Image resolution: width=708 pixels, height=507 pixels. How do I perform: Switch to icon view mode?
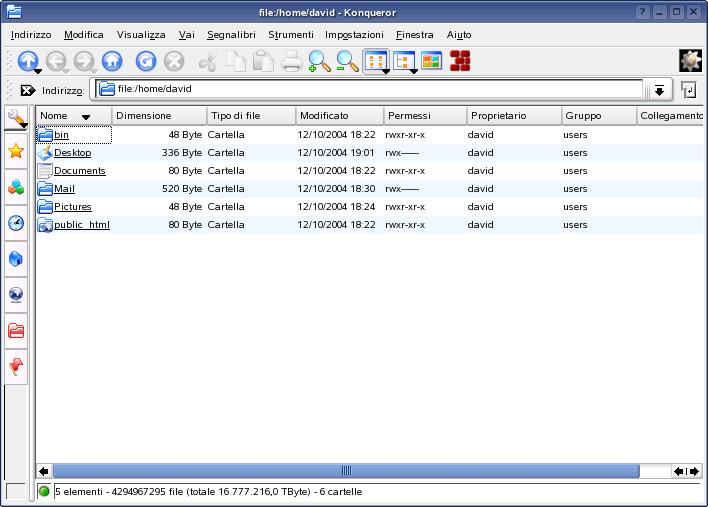pyautogui.click(x=375, y=61)
